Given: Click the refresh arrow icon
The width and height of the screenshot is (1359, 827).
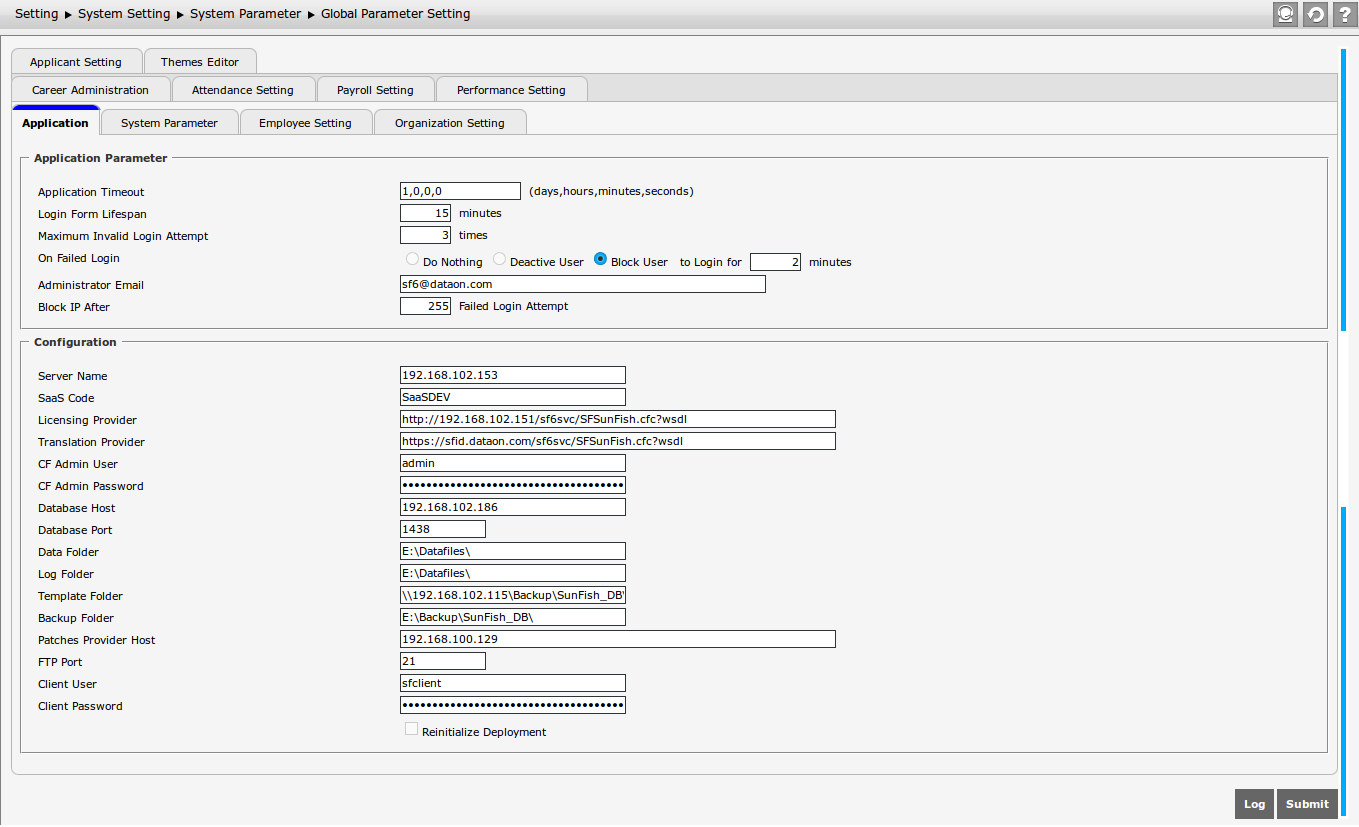Looking at the screenshot, I should [x=1315, y=14].
